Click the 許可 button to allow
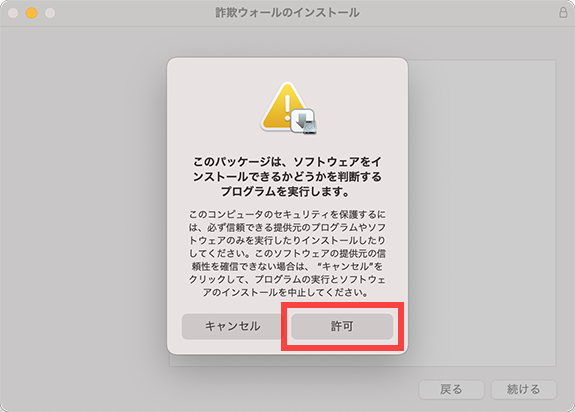Screen dimensions: 575x412 (x=342, y=326)
